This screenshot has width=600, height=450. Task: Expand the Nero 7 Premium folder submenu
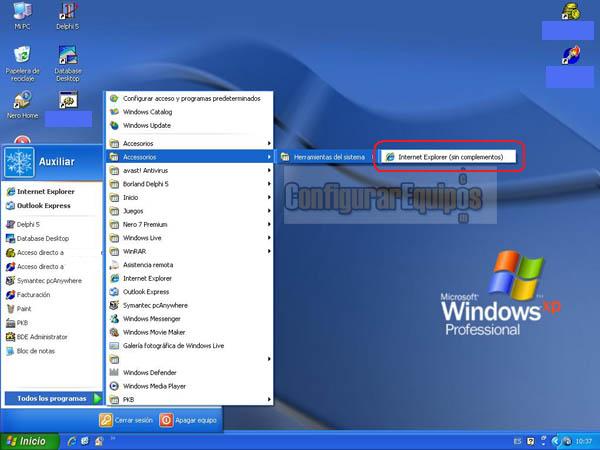coord(189,224)
